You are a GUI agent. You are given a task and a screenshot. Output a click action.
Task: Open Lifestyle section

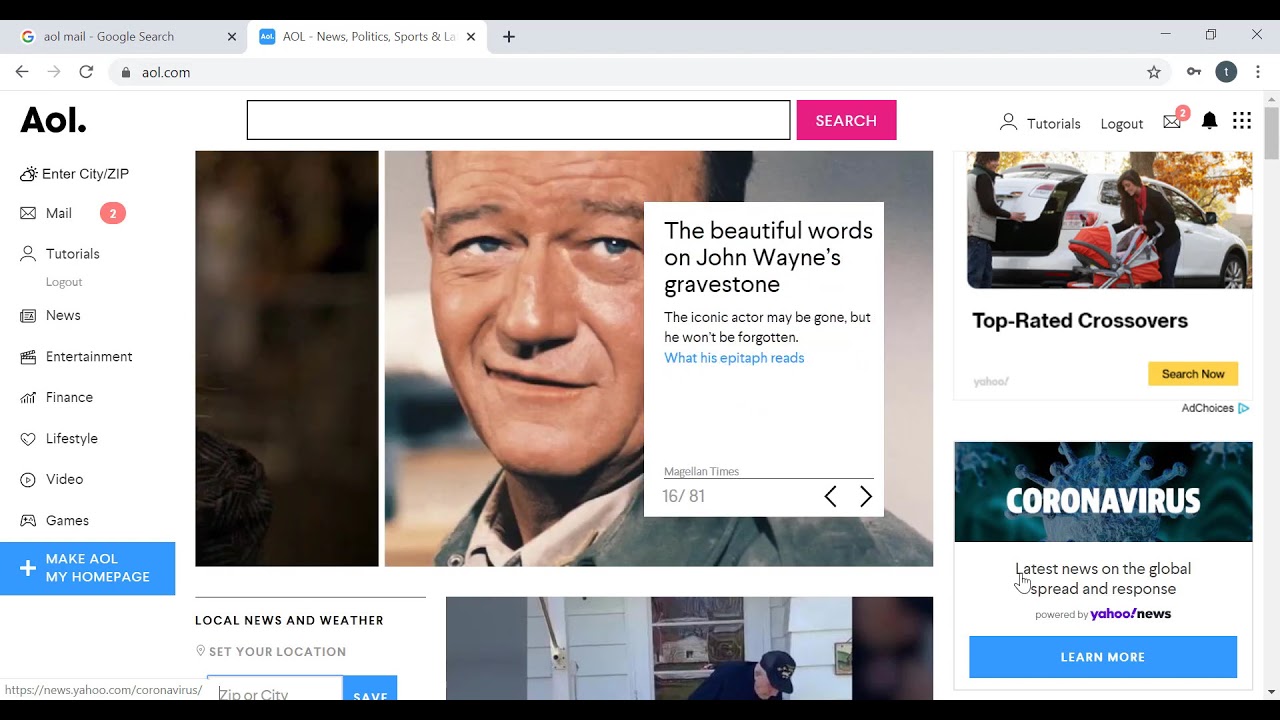72,438
